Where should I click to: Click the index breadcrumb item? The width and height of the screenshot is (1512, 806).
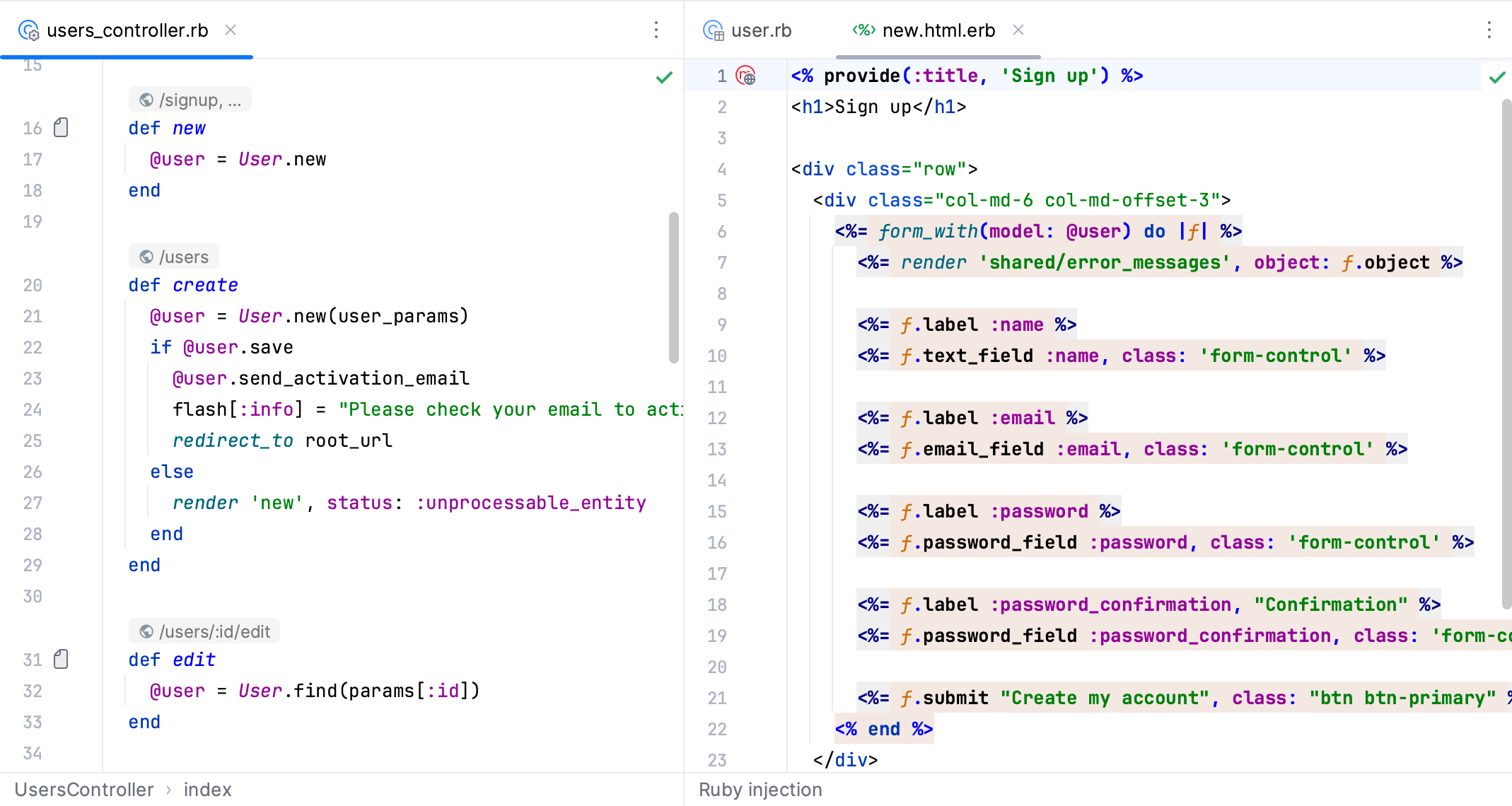click(207, 790)
